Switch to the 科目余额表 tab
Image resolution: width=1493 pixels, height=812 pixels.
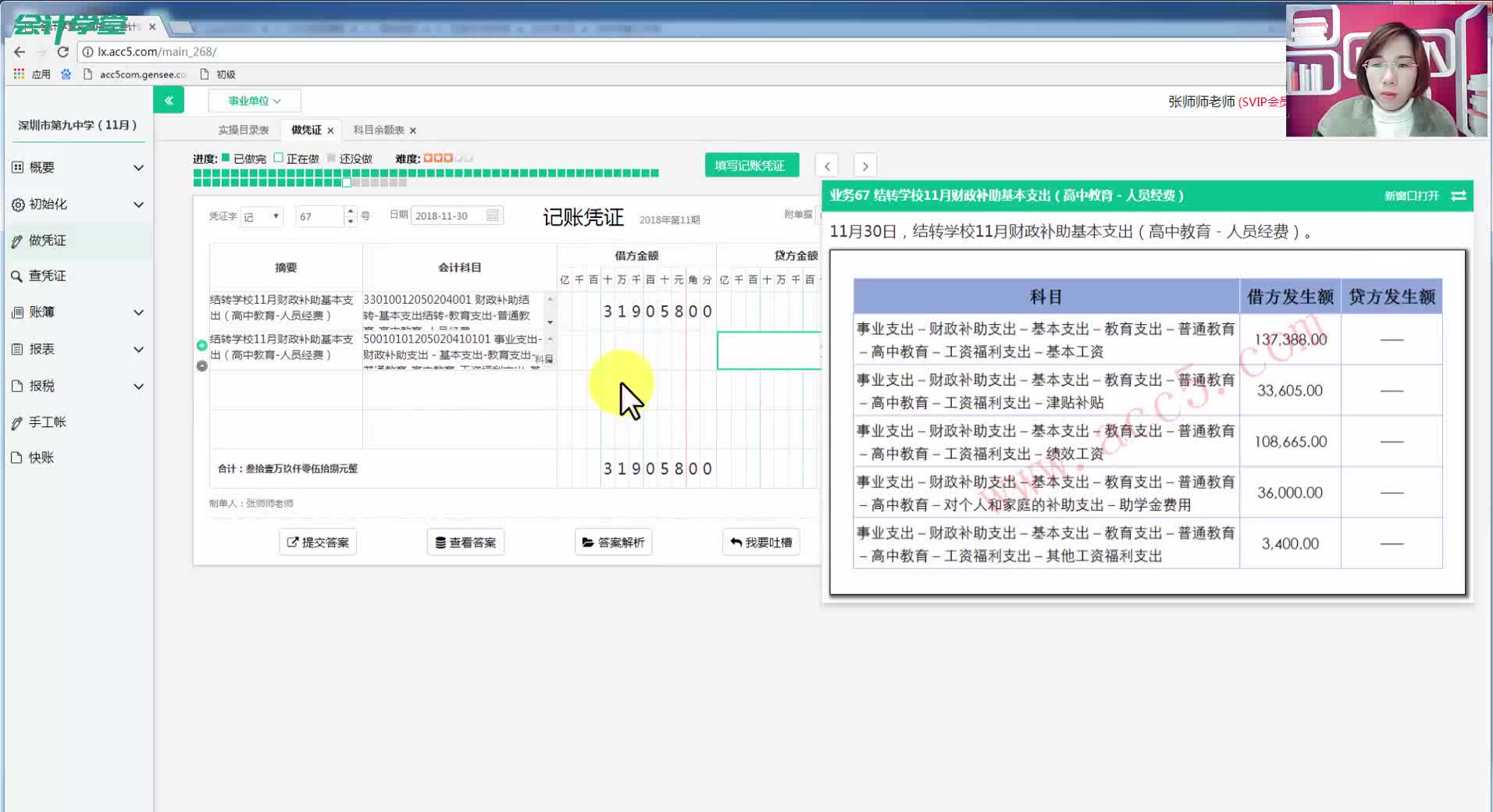pyautogui.click(x=379, y=130)
